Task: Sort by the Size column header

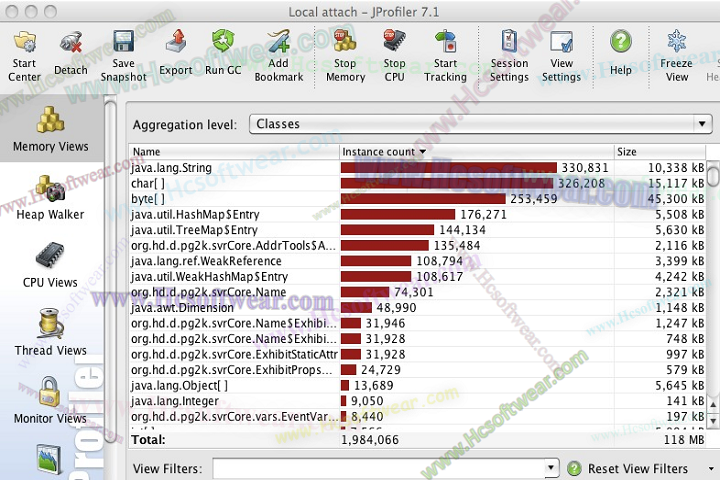Action: point(660,152)
